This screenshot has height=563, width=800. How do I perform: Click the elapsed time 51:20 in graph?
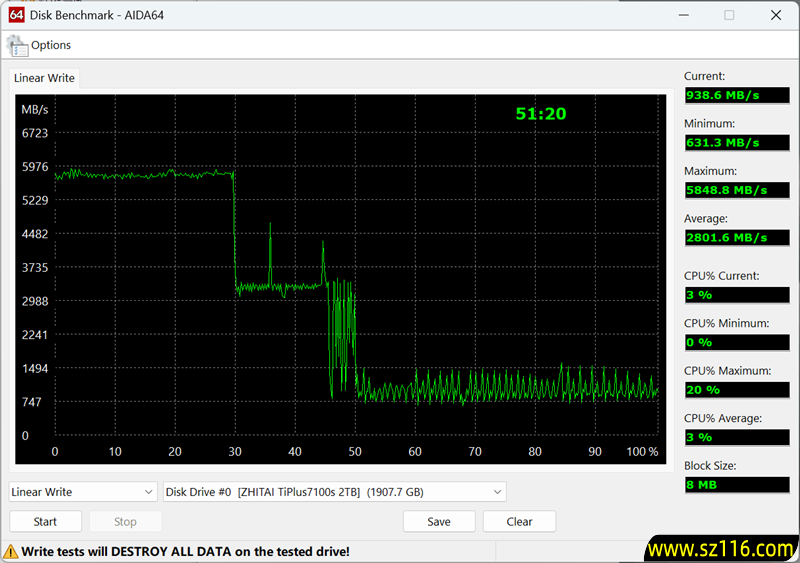pyautogui.click(x=541, y=114)
